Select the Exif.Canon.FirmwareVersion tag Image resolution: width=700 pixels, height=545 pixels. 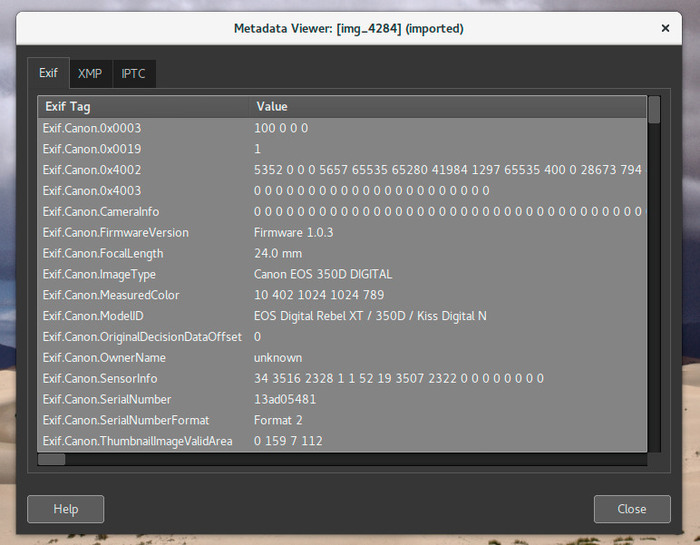tap(116, 233)
